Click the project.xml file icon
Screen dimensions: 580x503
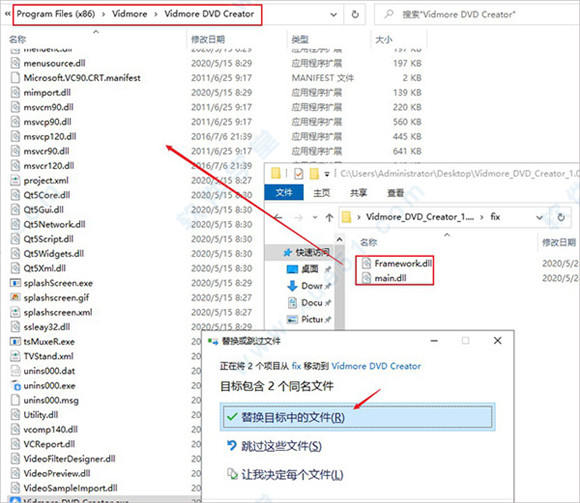pos(15,180)
